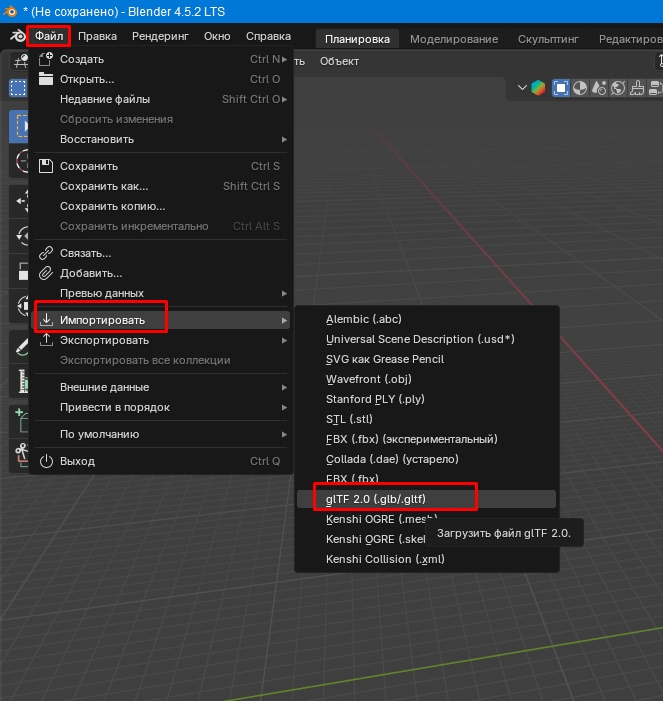Click the Blender logo menu icon
The image size is (663, 701).
coord(18,36)
